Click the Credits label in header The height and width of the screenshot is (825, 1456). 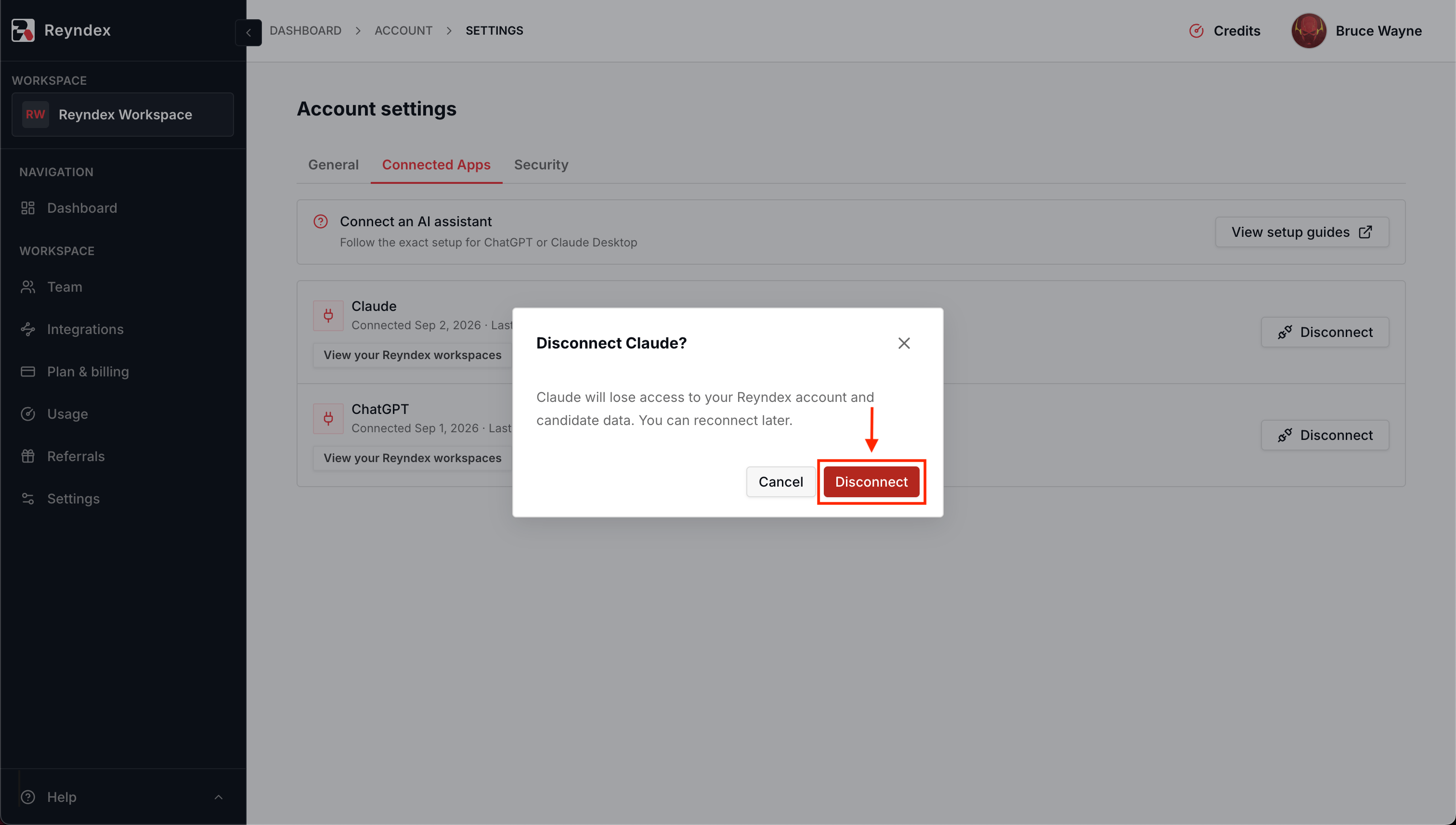[1236, 31]
